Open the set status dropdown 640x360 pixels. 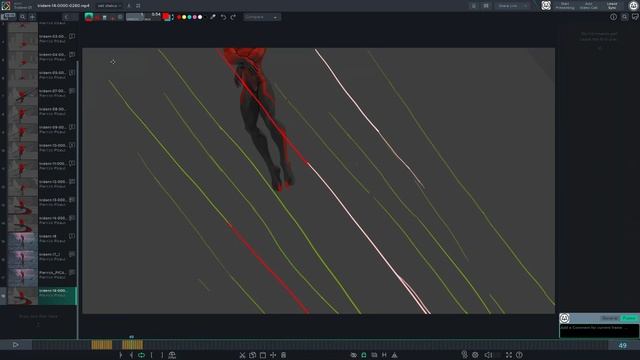(109, 6)
